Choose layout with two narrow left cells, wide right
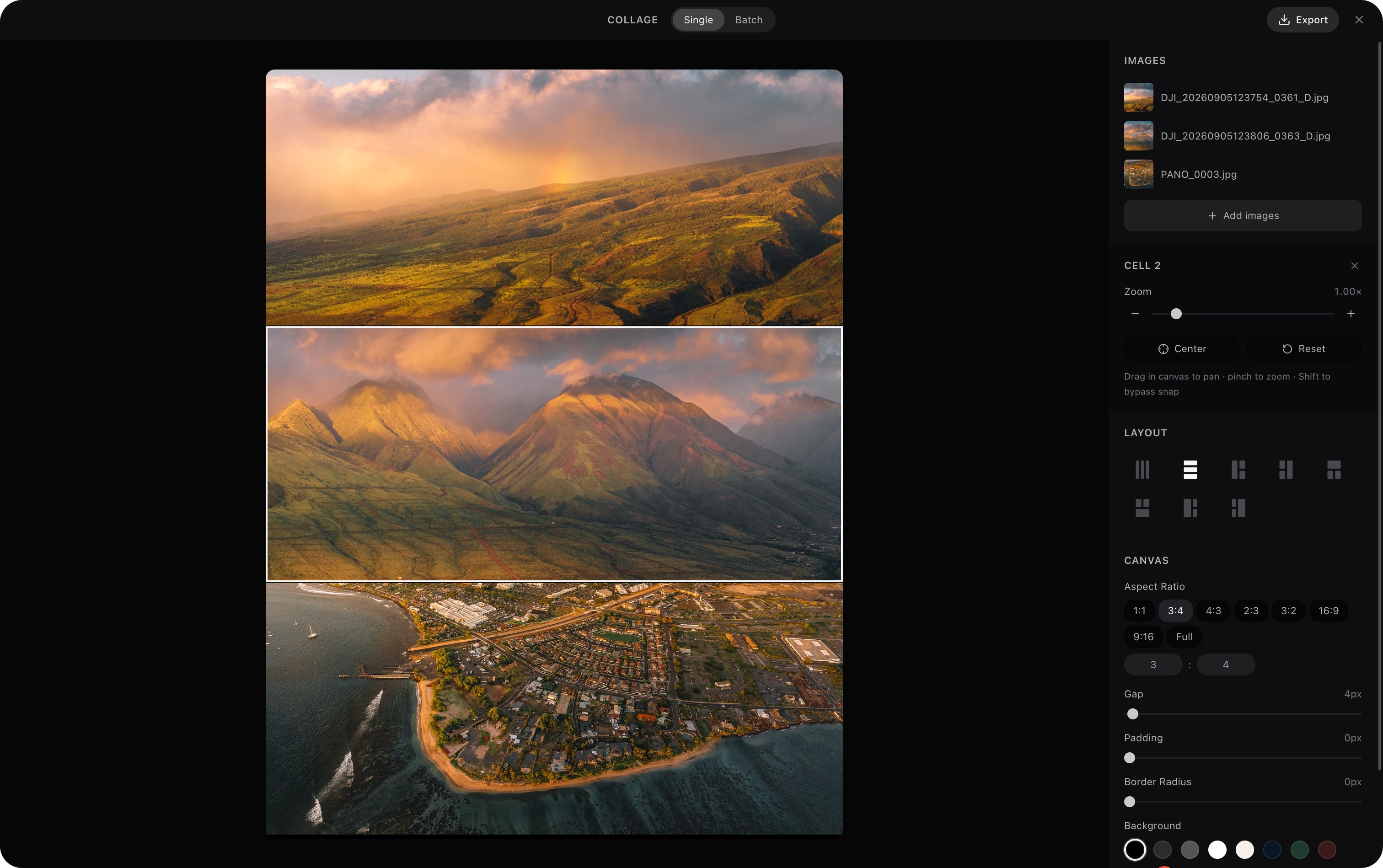The image size is (1383, 868). point(1238,508)
